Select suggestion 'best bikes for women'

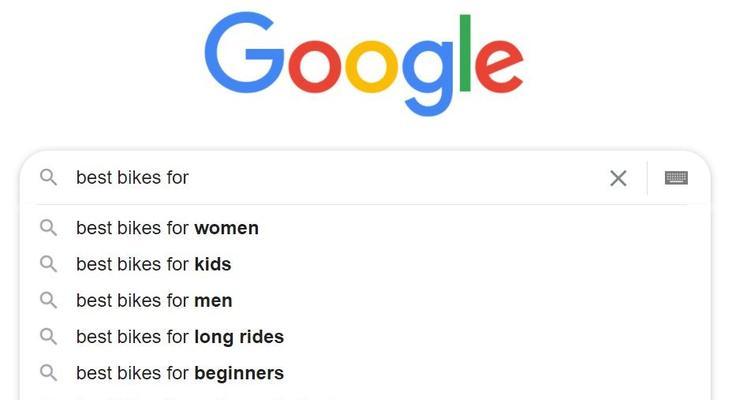tap(365, 228)
